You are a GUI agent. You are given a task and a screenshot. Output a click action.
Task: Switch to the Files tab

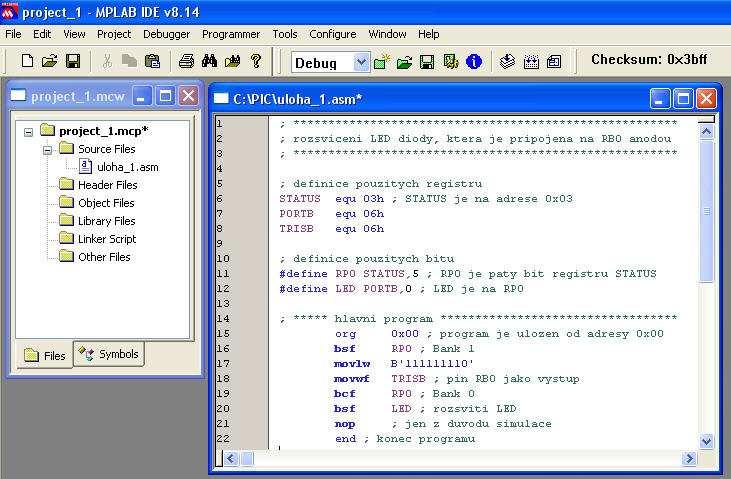click(x=45, y=355)
